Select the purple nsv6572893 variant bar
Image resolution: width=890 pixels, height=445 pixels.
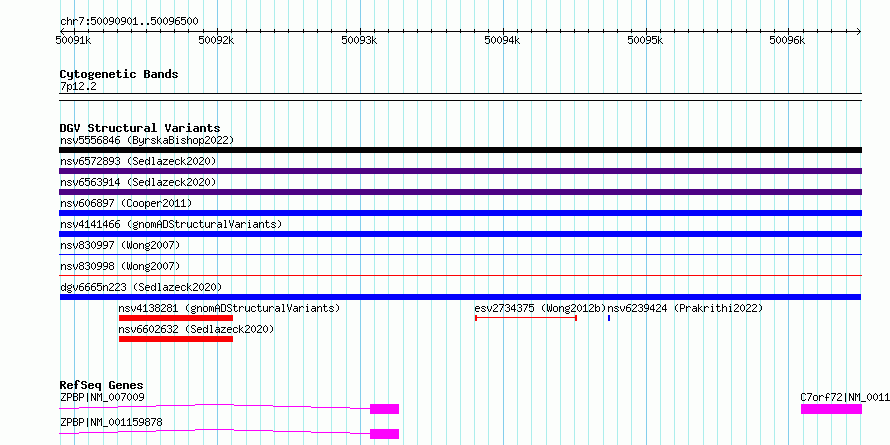click(460, 171)
